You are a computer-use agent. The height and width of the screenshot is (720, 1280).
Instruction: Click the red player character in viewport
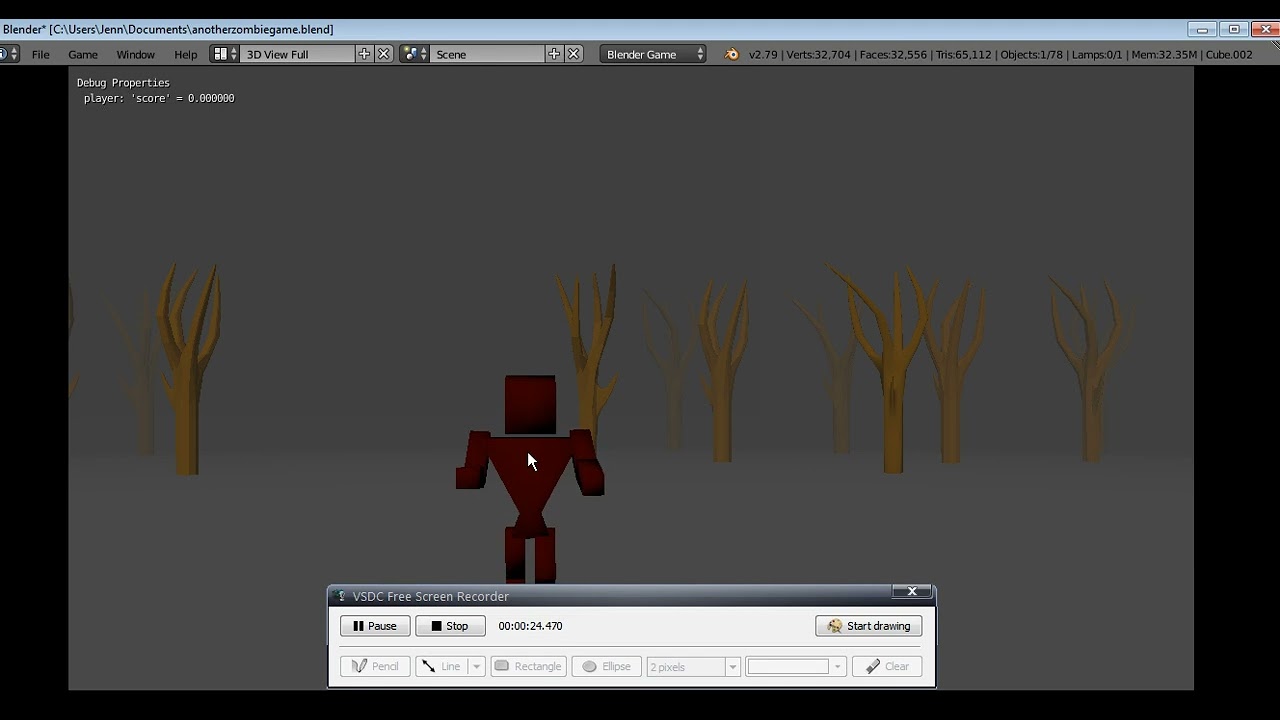(x=530, y=480)
